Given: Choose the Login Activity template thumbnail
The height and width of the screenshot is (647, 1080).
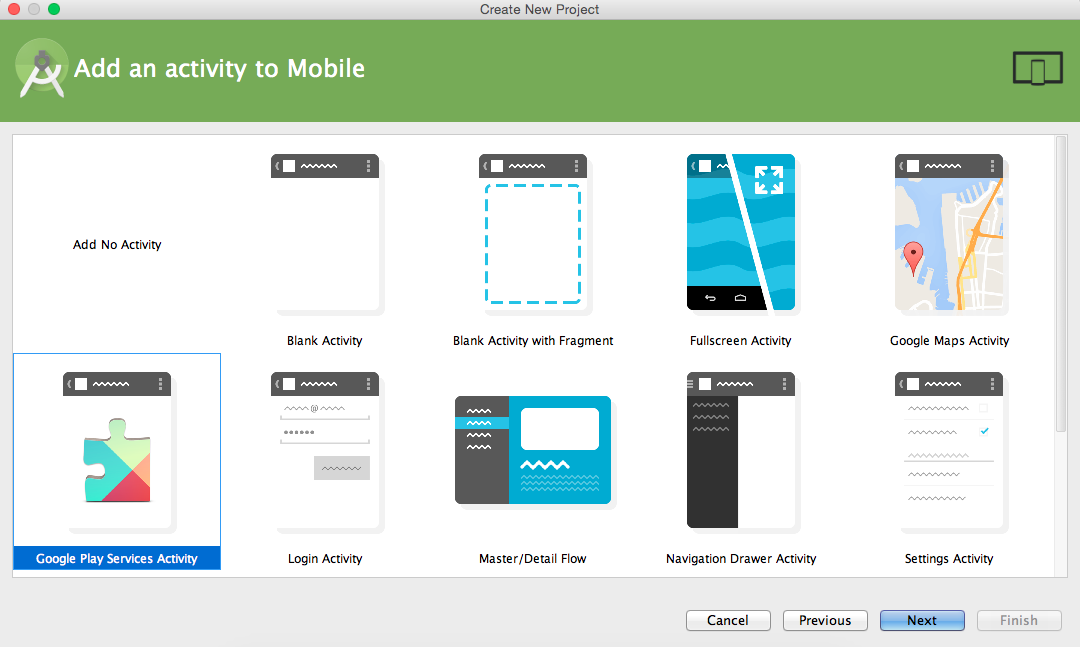Looking at the screenshot, I should 325,452.
